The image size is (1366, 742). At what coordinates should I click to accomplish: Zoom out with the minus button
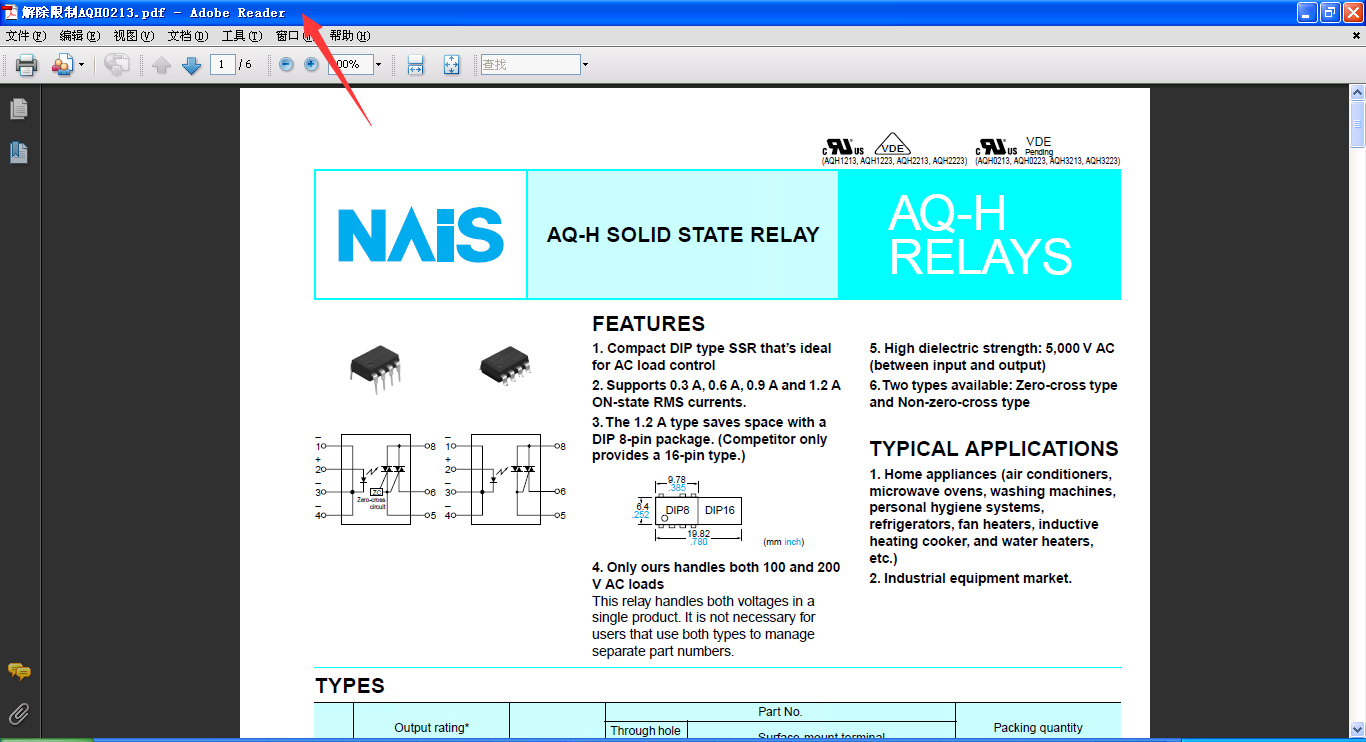[x=286, y=64]
